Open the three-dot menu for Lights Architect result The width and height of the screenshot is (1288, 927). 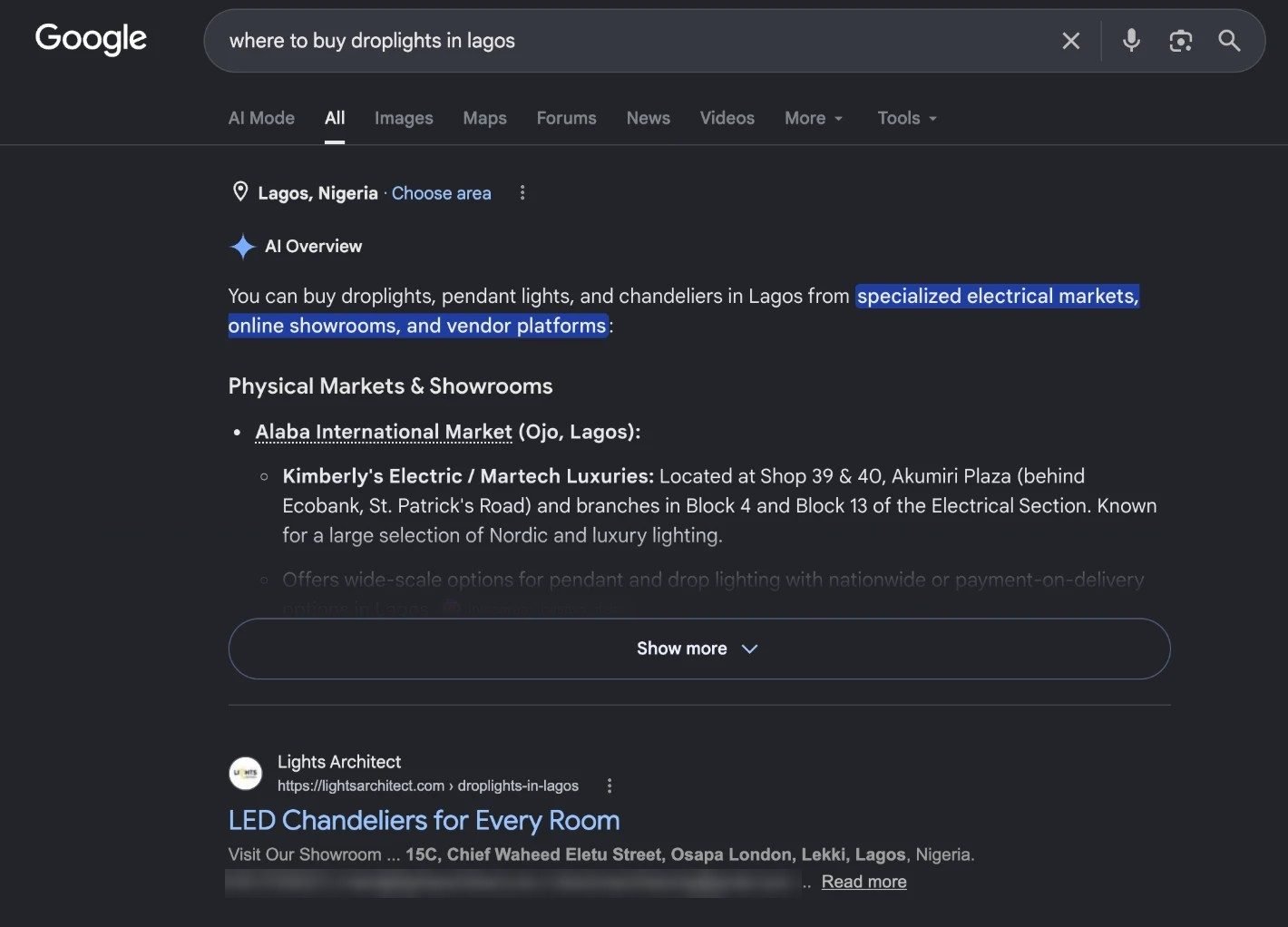(x=610, y=786)
